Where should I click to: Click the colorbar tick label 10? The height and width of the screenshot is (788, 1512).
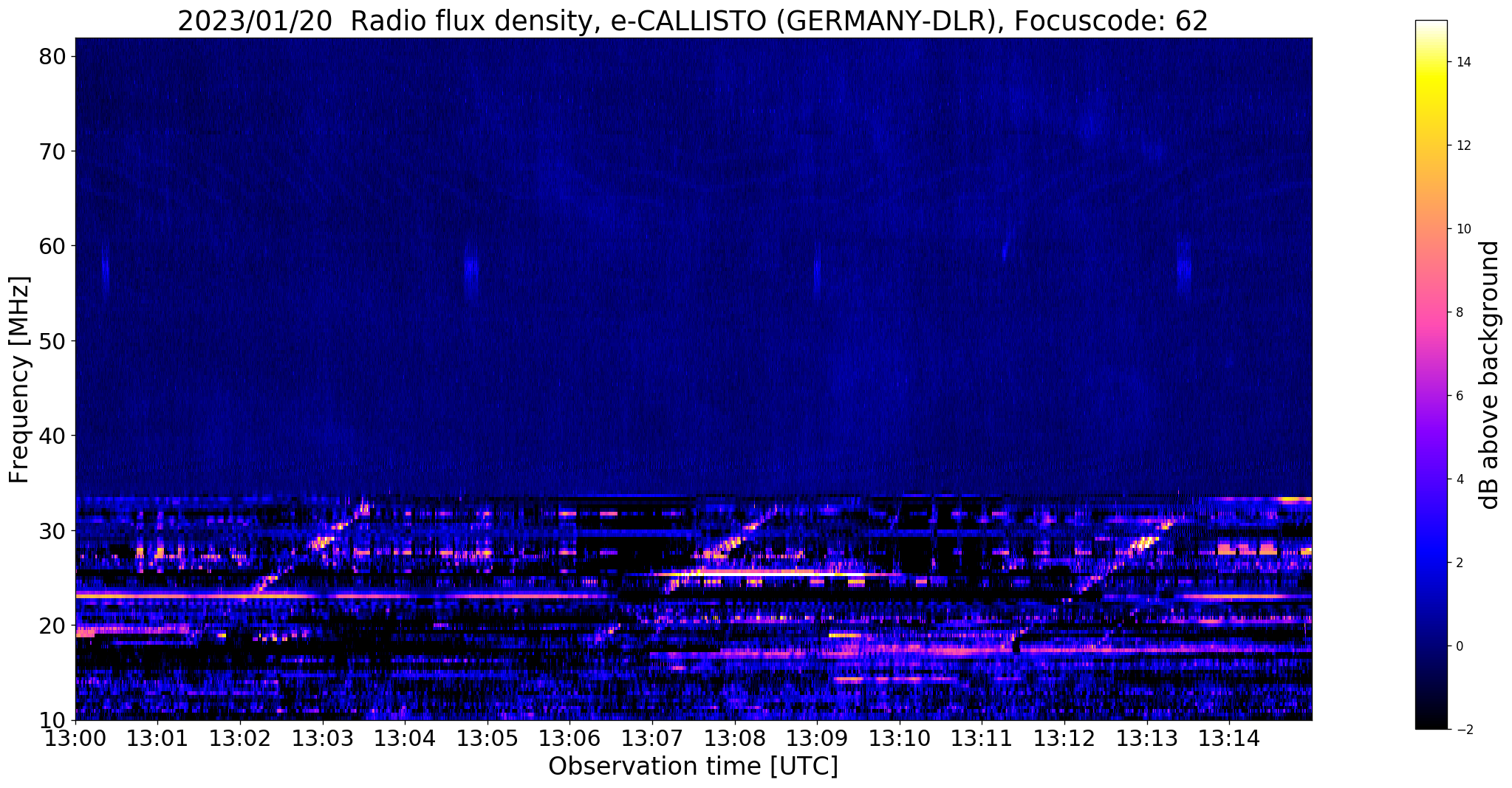click(1463, 229)
